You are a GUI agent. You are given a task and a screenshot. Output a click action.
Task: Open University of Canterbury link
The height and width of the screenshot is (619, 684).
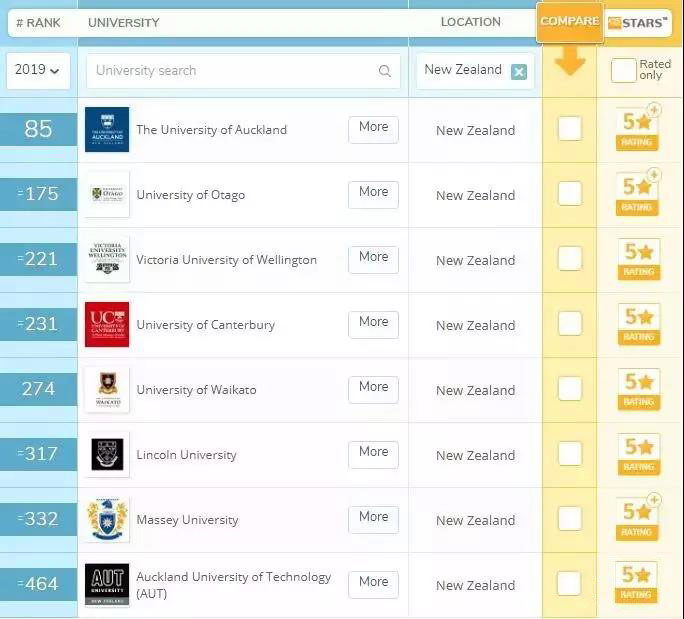click(x=205, y=325)
